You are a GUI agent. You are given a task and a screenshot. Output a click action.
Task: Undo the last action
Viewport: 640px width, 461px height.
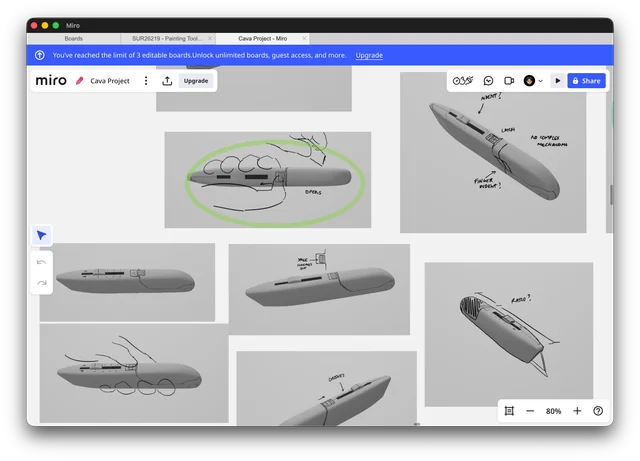41,262
